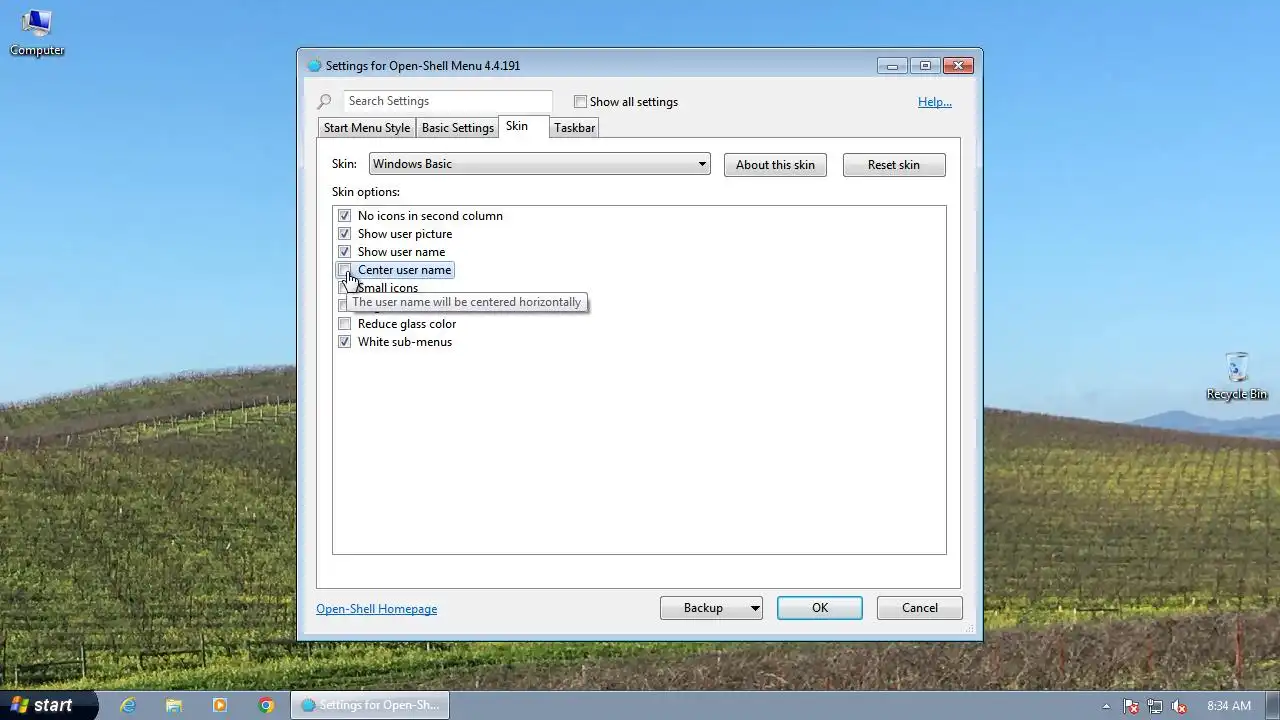Expand the Backup button dropdown

coord(755,608)
